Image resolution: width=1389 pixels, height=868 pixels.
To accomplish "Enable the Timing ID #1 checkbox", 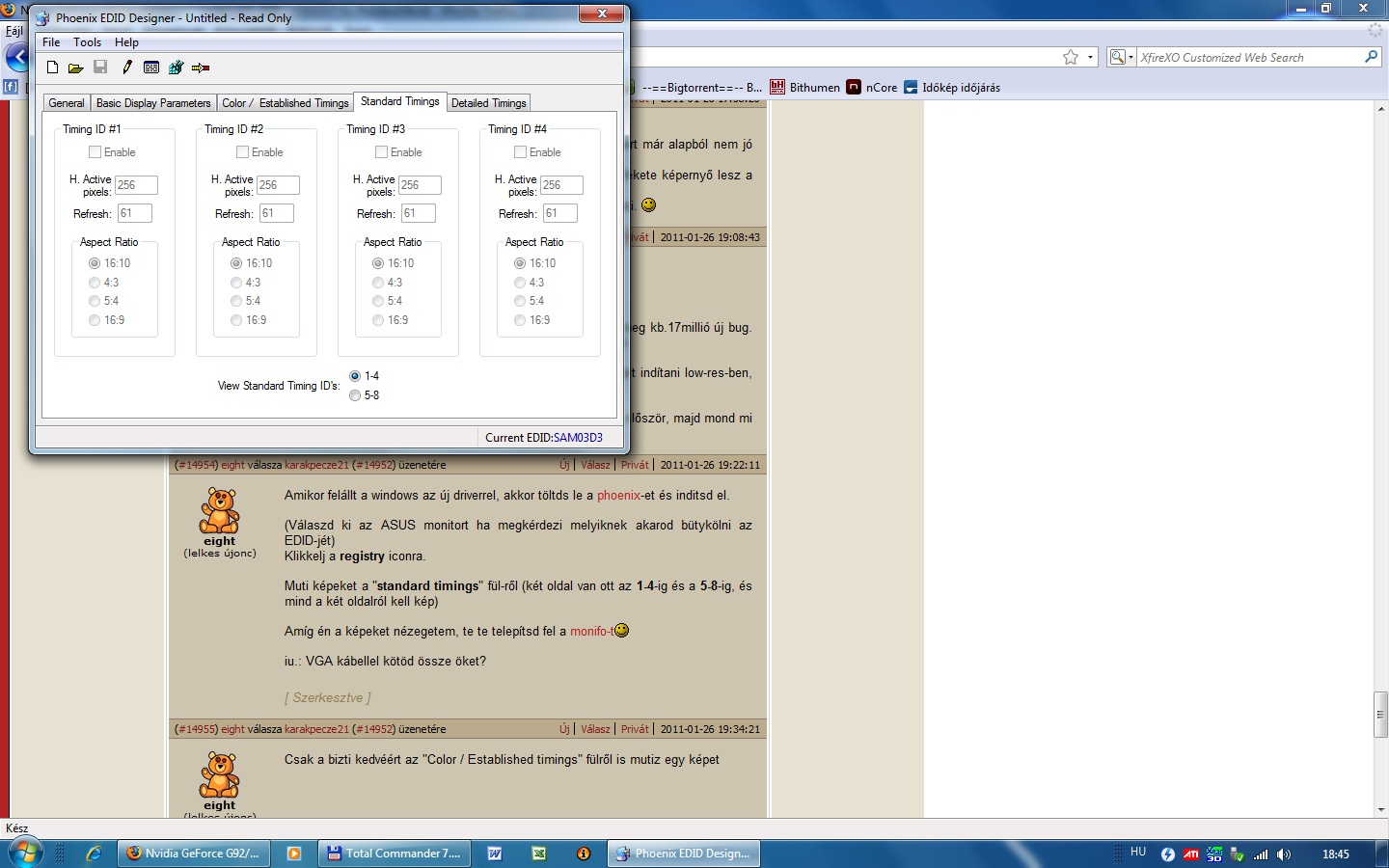I will pos(95,152).
